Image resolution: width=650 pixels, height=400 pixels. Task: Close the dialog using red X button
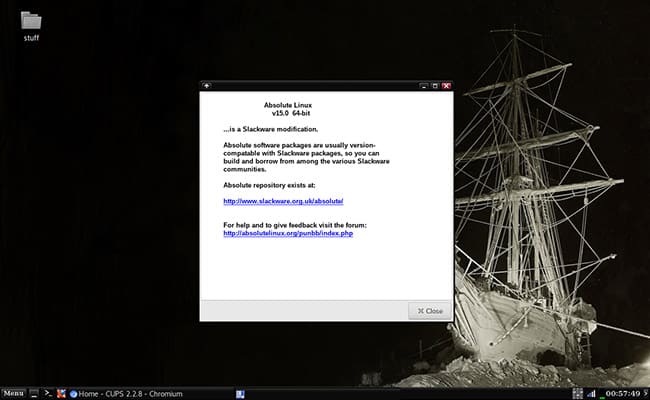pos(446,86)
